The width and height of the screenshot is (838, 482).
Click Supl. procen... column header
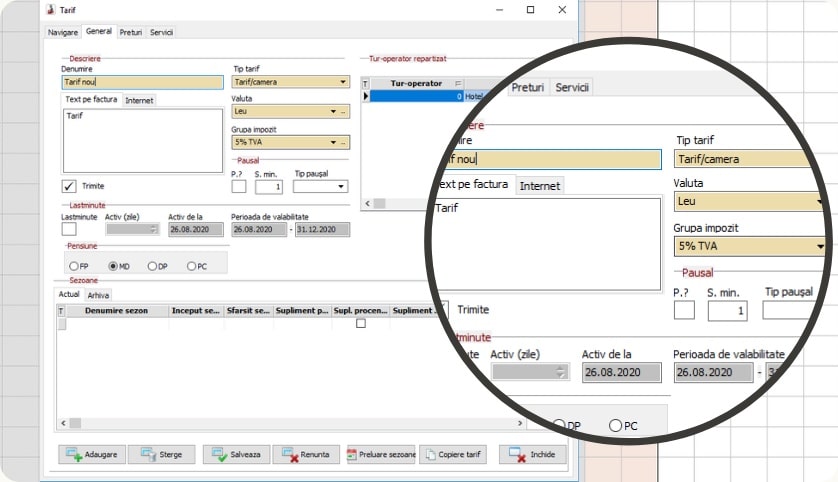[360, 310]
